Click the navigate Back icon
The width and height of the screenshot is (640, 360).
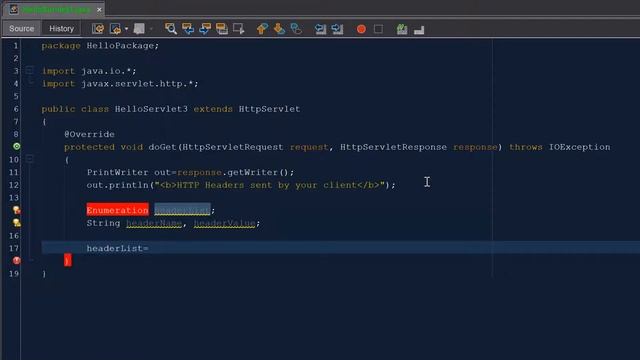pyautogui.click(x=116, y=29)
